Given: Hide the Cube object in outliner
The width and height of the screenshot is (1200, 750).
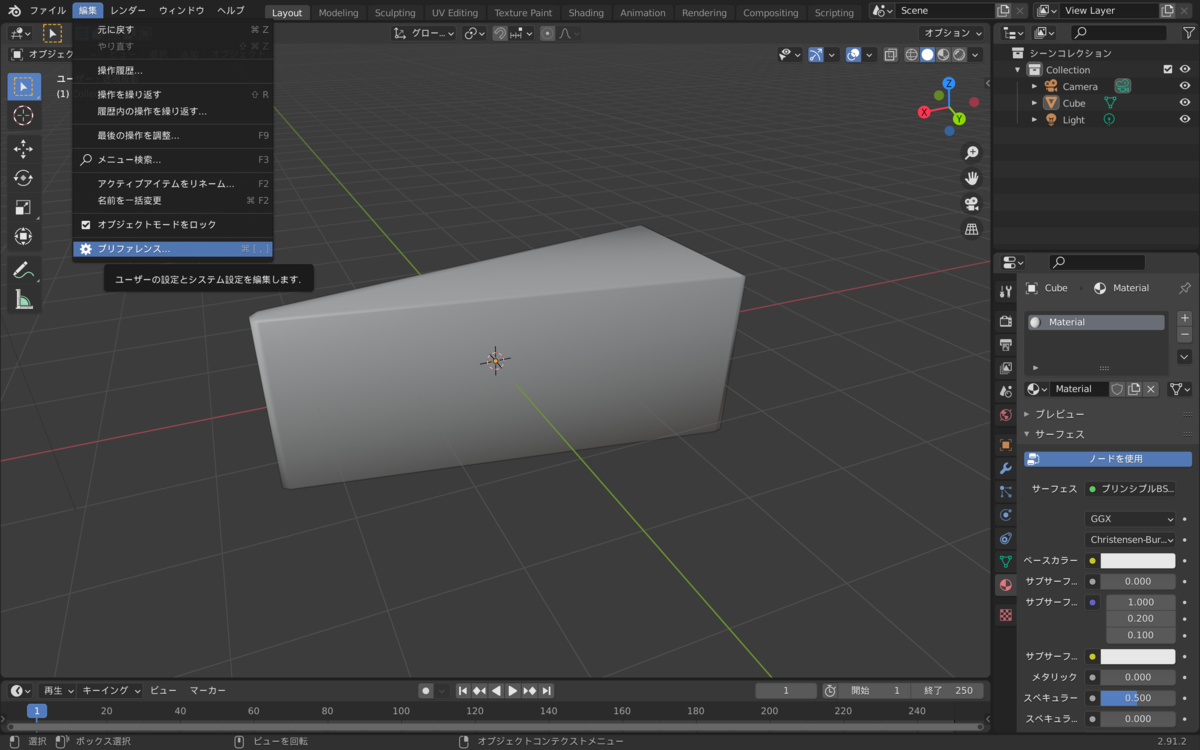Looking at the screenshot, I should point(1185,103).
